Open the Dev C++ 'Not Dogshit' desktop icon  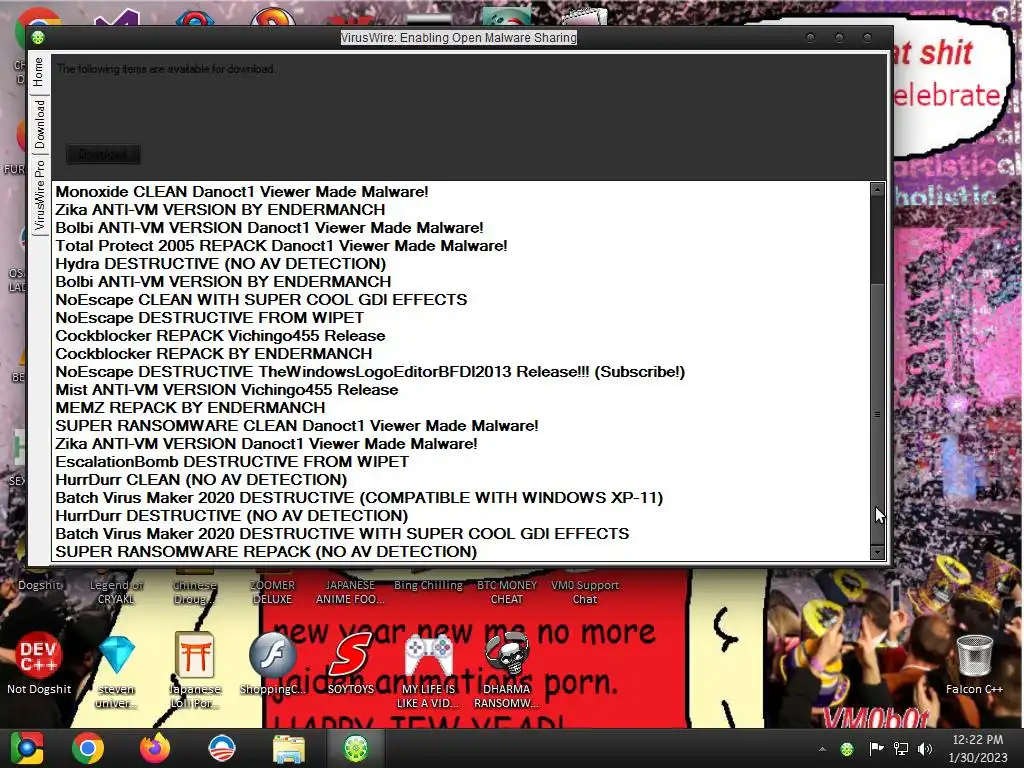coord(39,664)
